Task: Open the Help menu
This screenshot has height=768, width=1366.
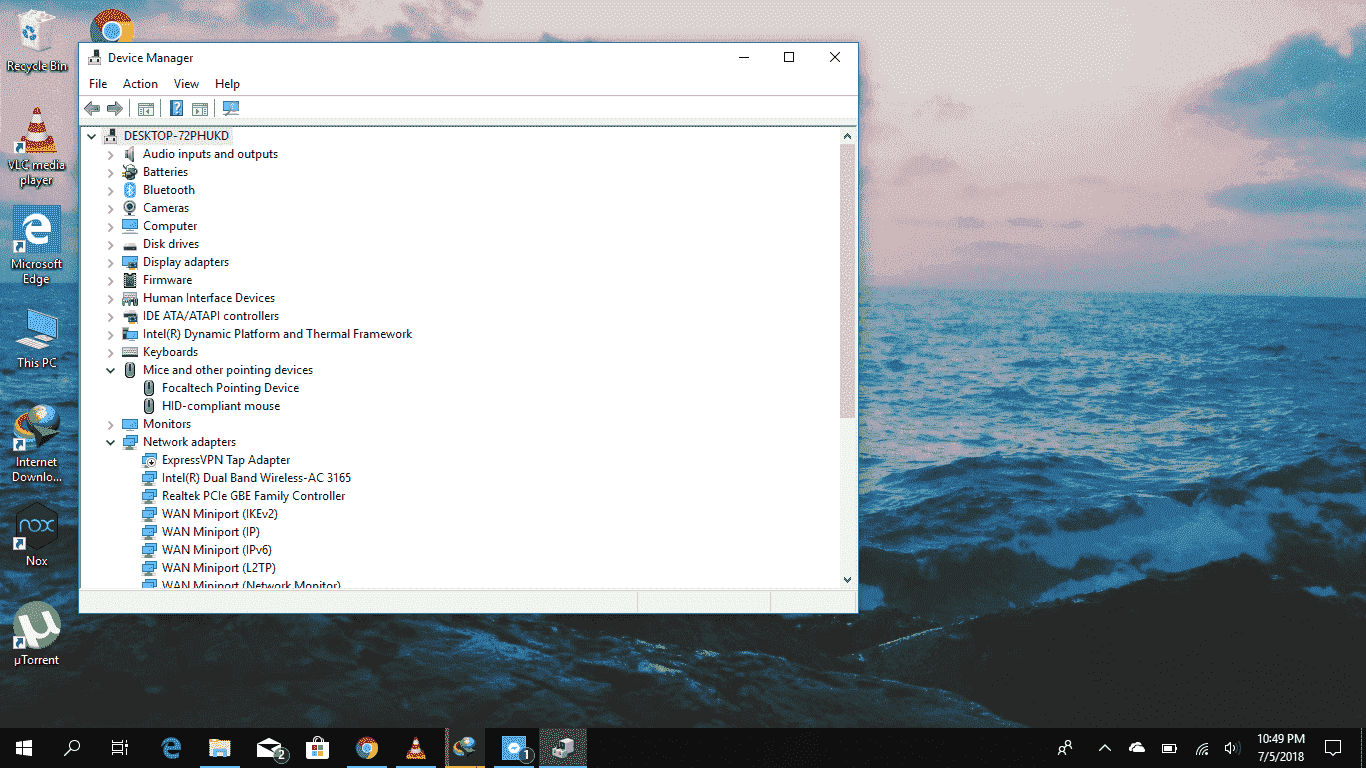Action: click(227, 84)
